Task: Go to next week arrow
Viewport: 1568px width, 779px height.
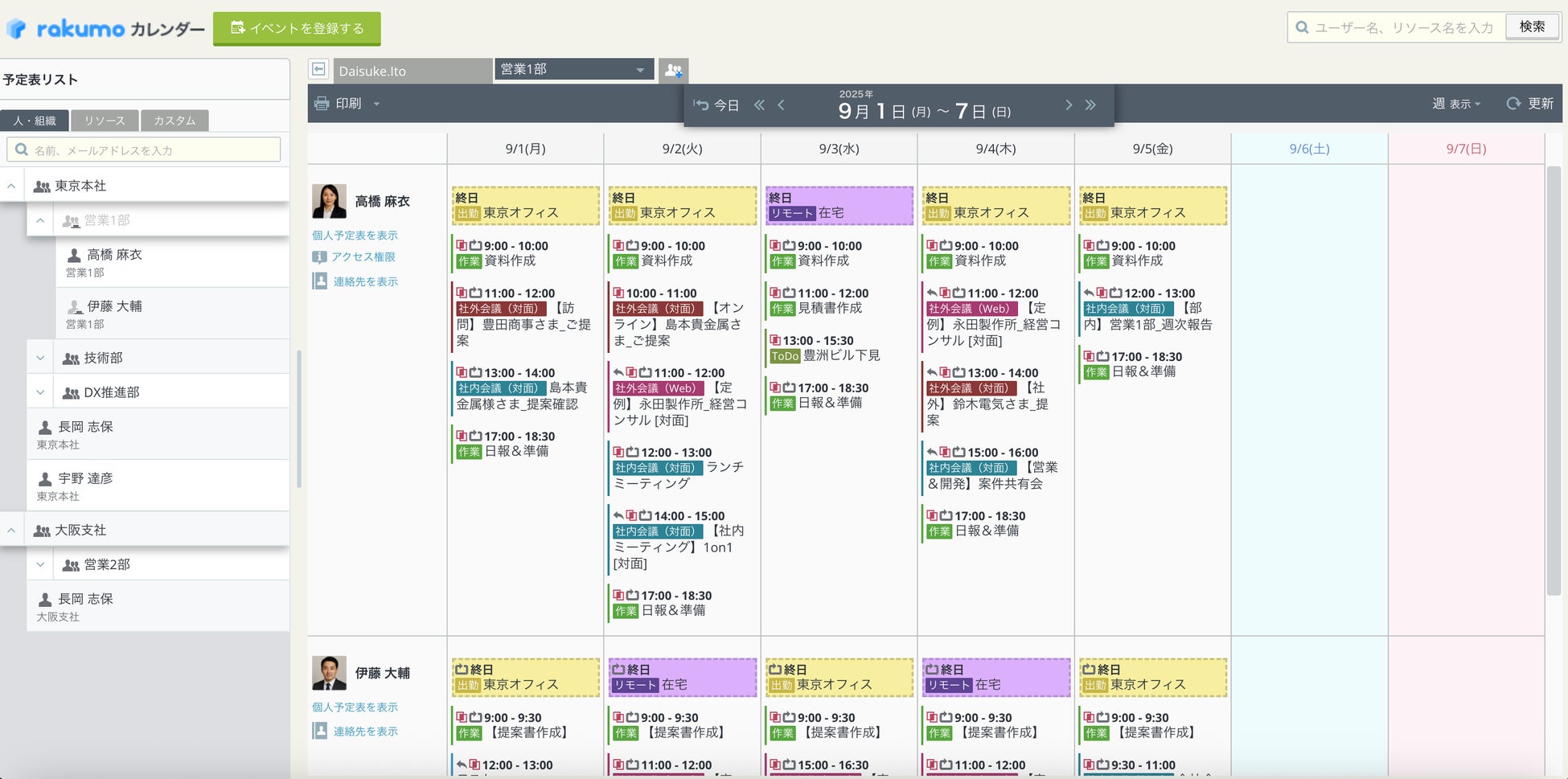Action: 1069,105
